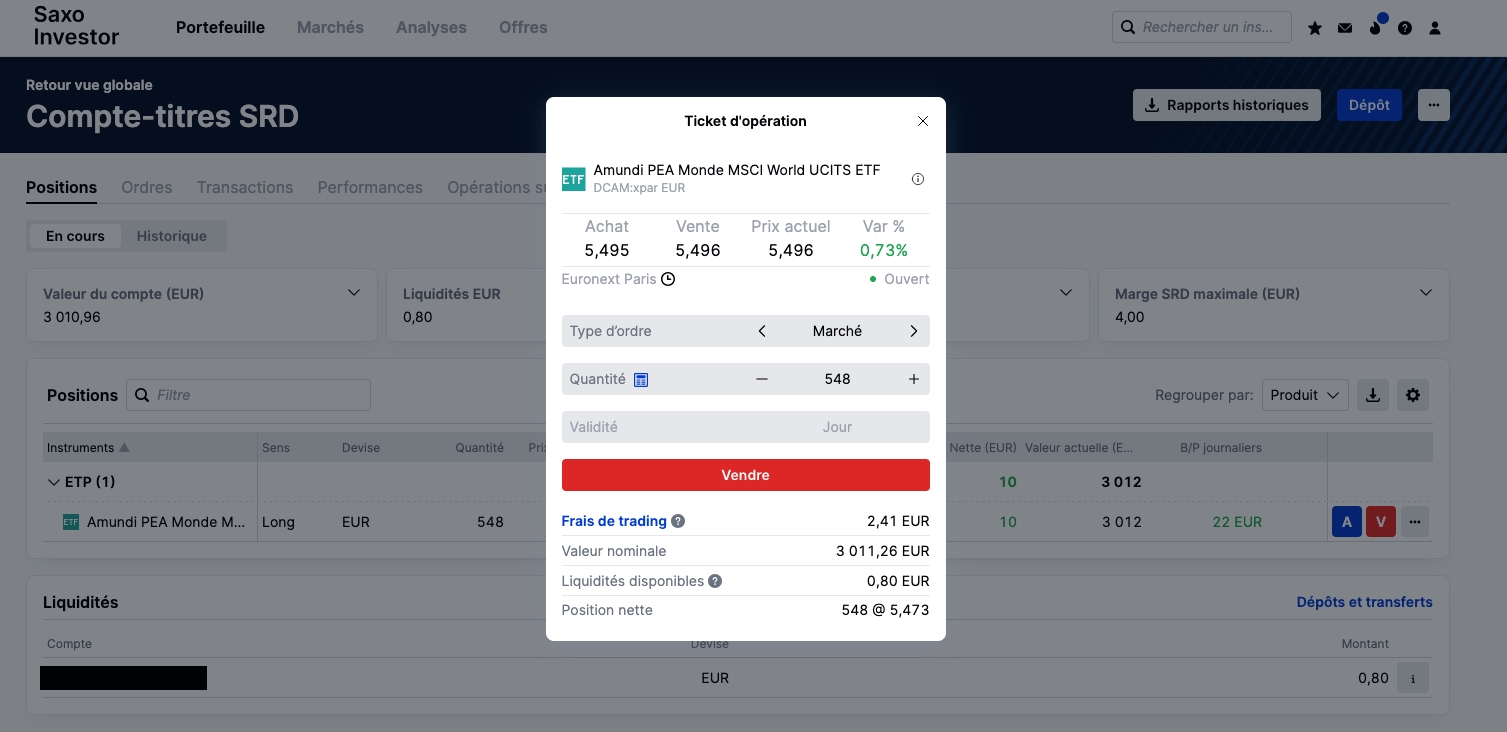Show help for Liquidités disponibles
This screenshot has height=732, width=1507.
715,581
